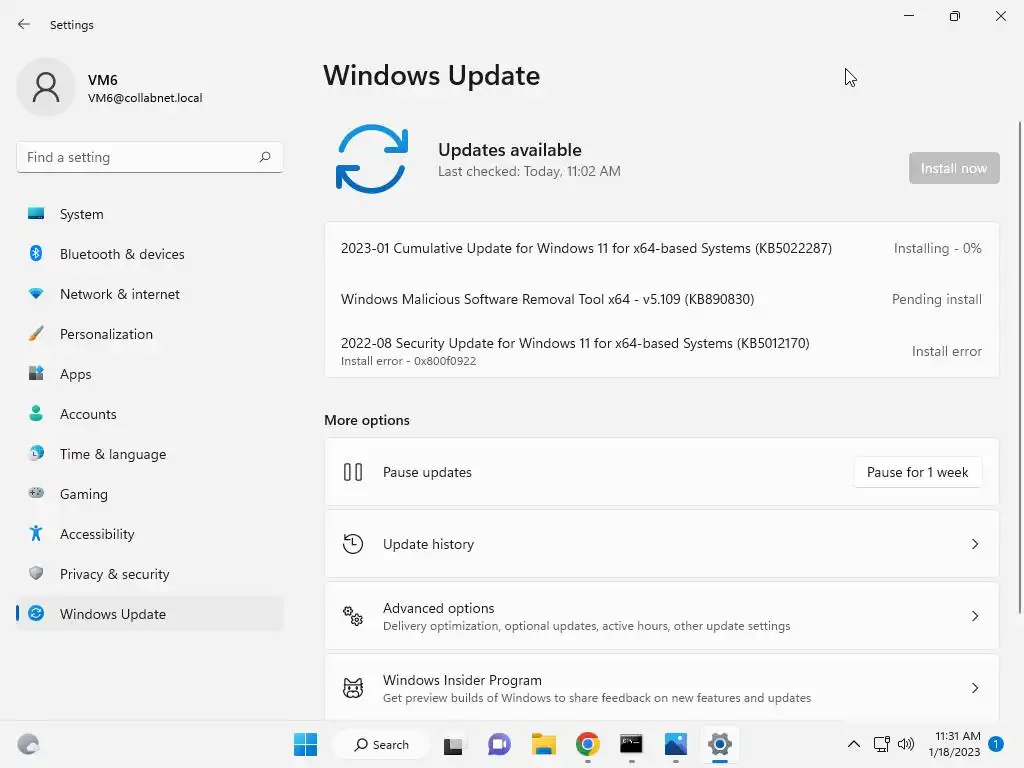Go to Gaming settings
Screen dimensions: 1024x768
150,494
